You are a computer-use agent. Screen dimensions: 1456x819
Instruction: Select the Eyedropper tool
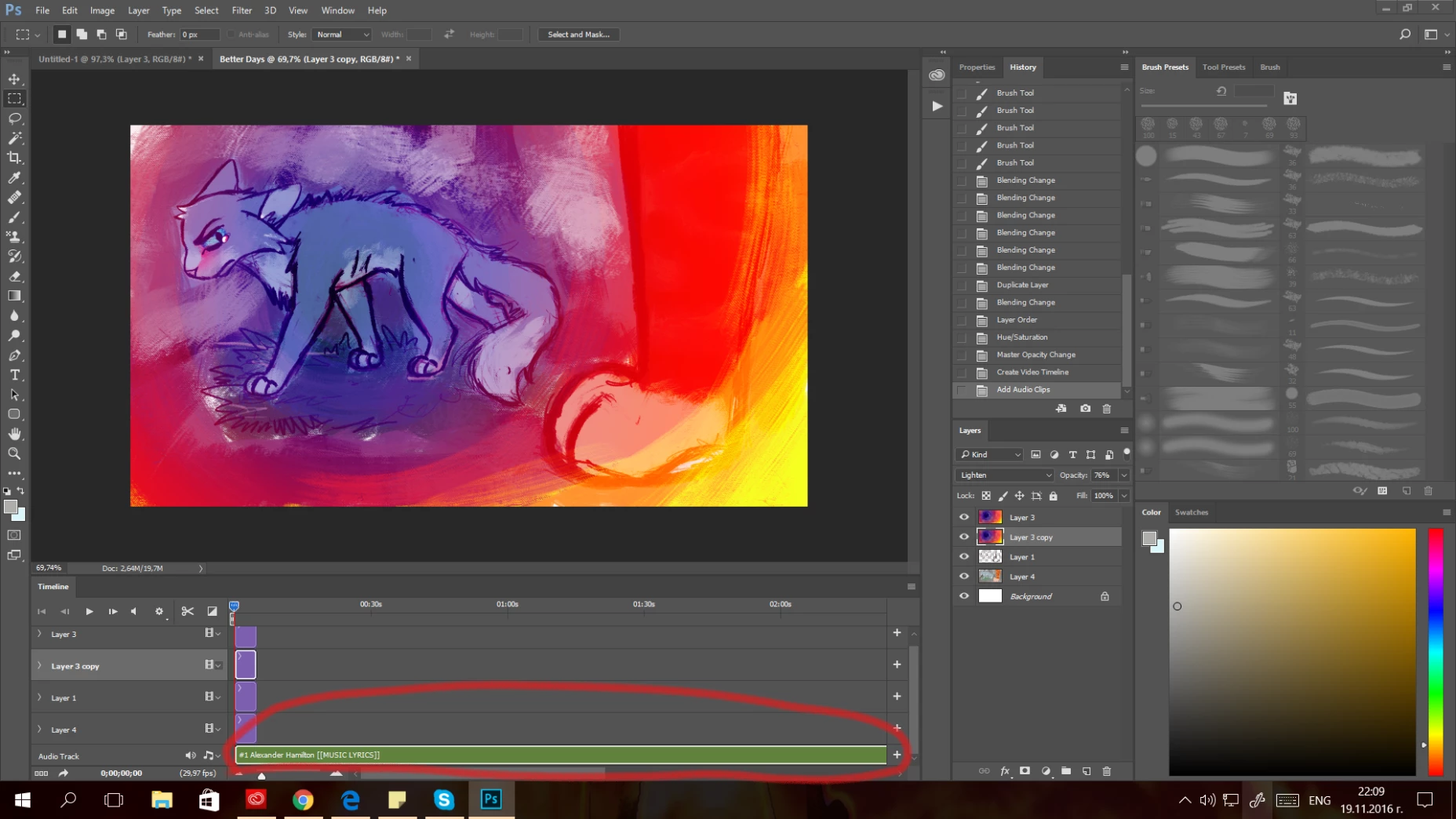point(14,178)
